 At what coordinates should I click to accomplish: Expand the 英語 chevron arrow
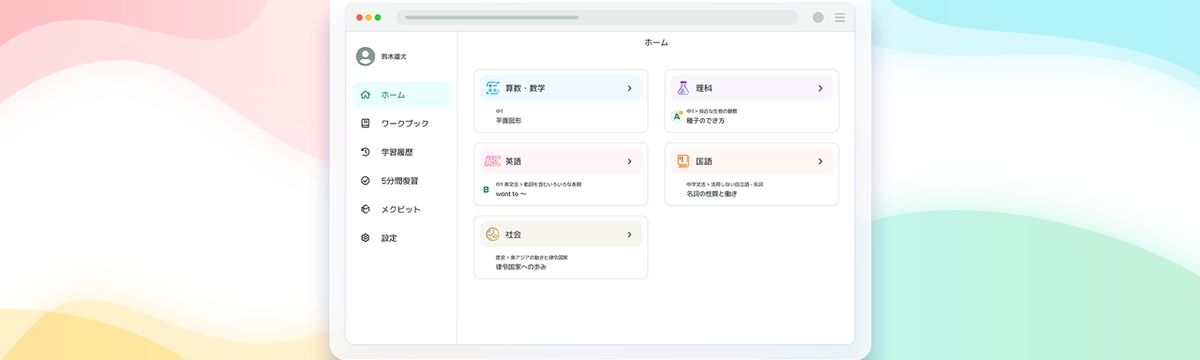[x=629, y=161]
